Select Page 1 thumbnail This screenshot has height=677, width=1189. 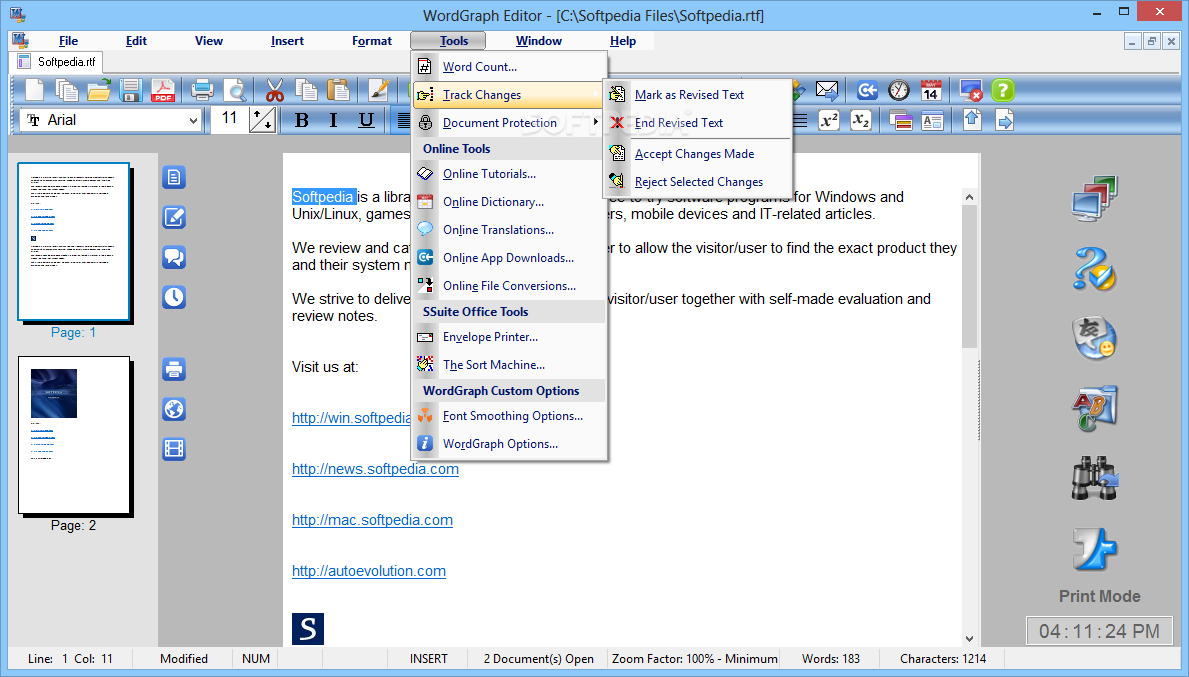(74, 242)
